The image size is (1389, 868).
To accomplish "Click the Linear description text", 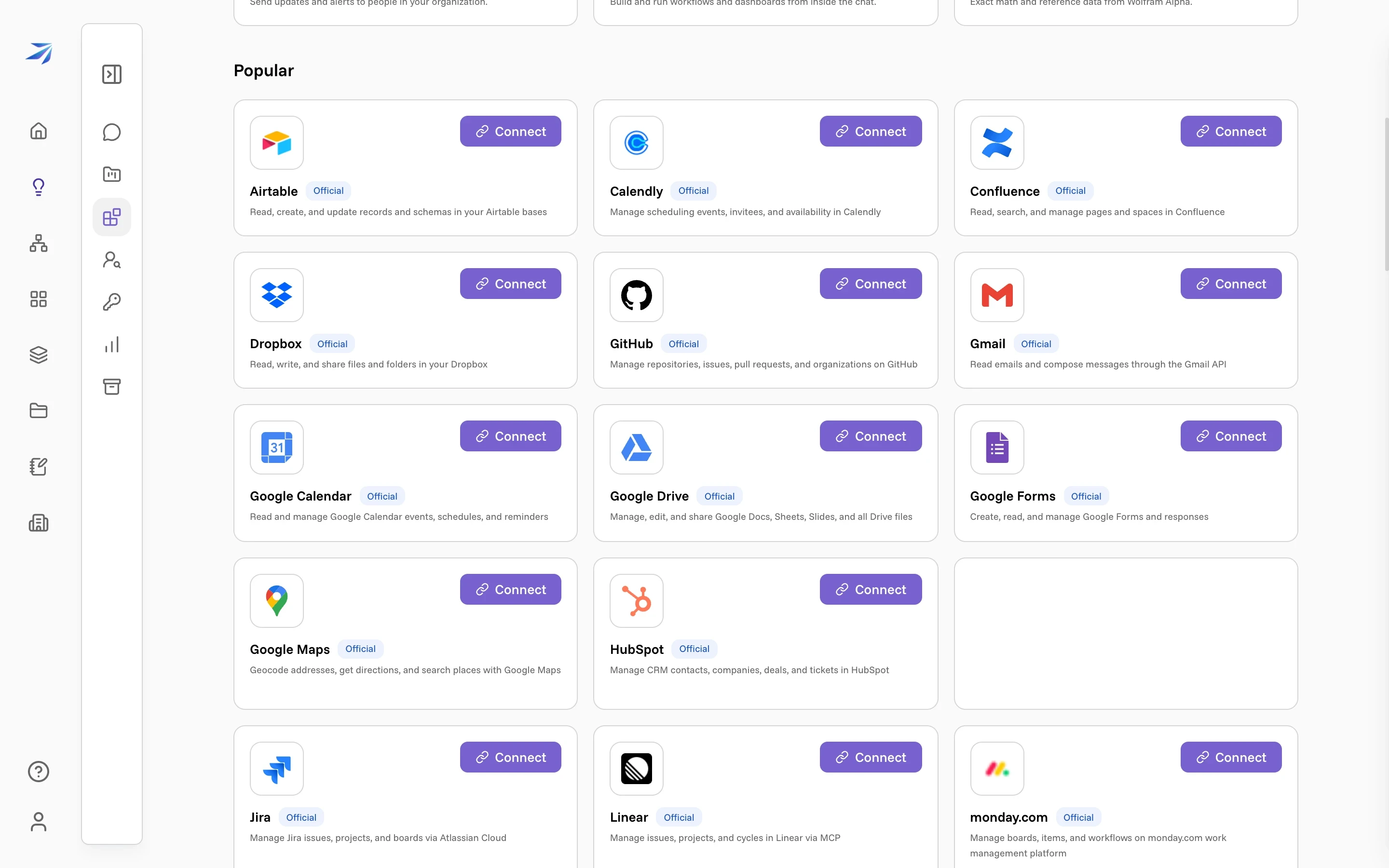I will pyautogui.click(x=725, y=838).
